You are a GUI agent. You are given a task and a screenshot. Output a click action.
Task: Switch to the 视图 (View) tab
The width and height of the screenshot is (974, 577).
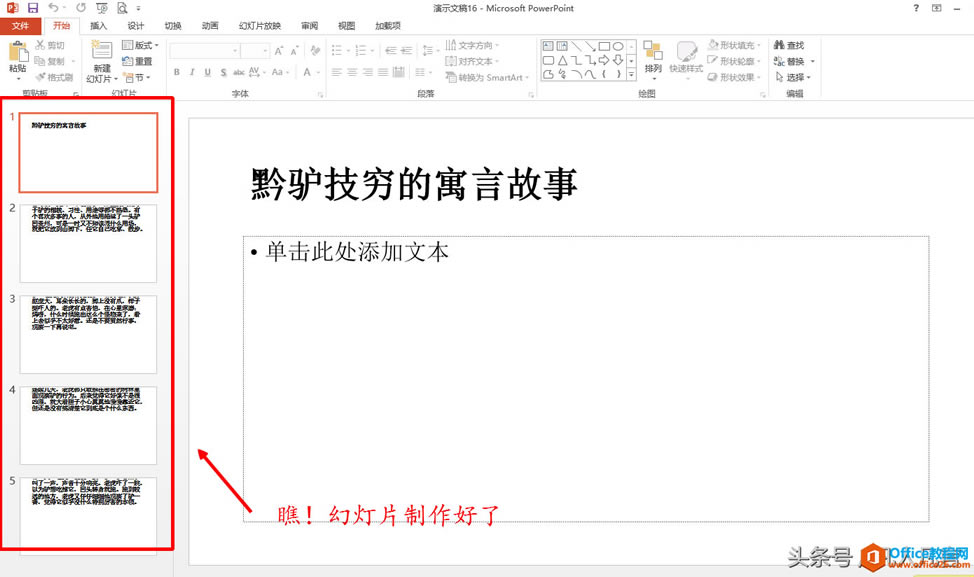click(x=347, y=26)
